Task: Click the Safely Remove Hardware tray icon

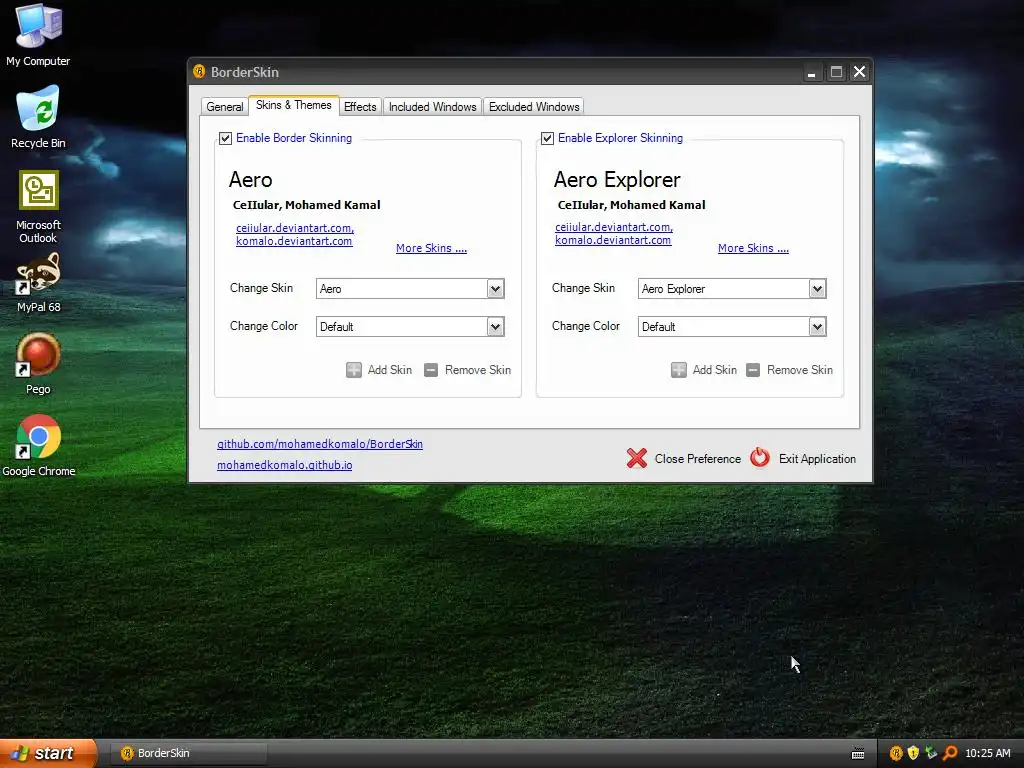Action: tap(931, 753)
